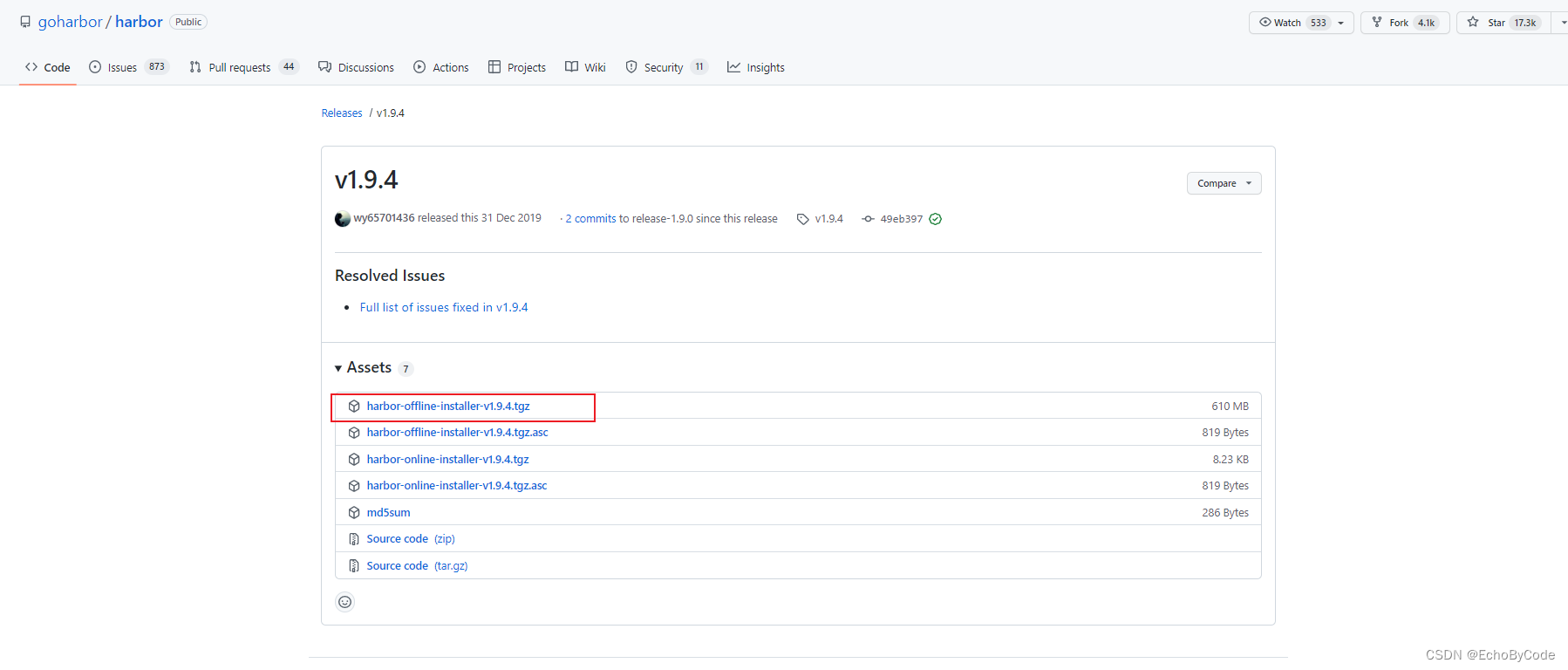Open the Star lists dropdown arrow

click(x=1561, y=23)
